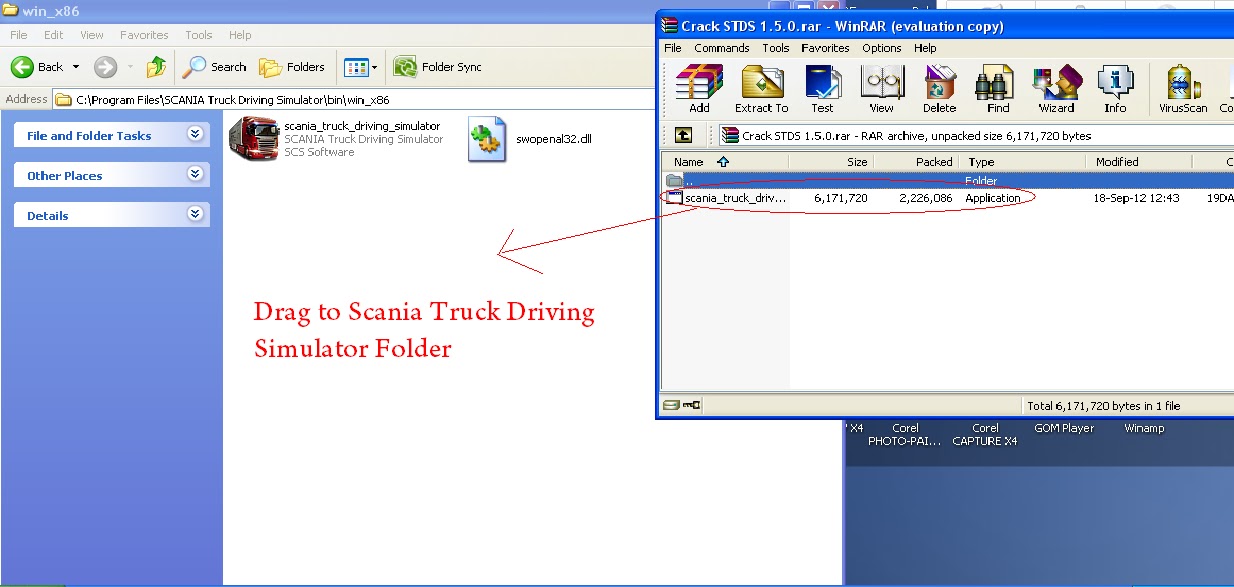This screenshot has width=1234, height=587.
Task: Sort WinRAR list by Type column
Action: pyautogui.click(x=1023, y=161)
